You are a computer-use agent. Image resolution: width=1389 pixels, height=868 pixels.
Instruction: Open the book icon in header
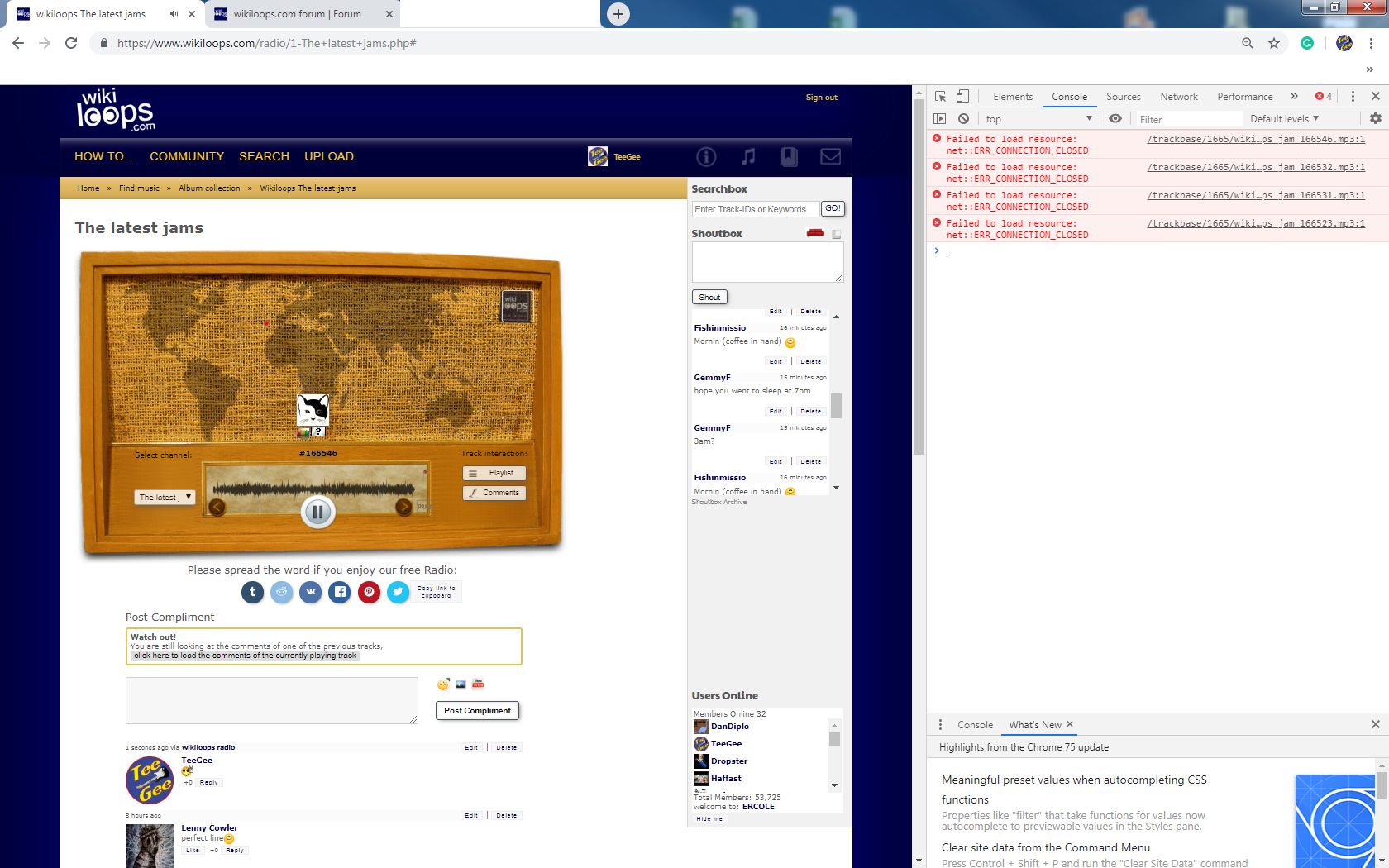pos(790,156)
